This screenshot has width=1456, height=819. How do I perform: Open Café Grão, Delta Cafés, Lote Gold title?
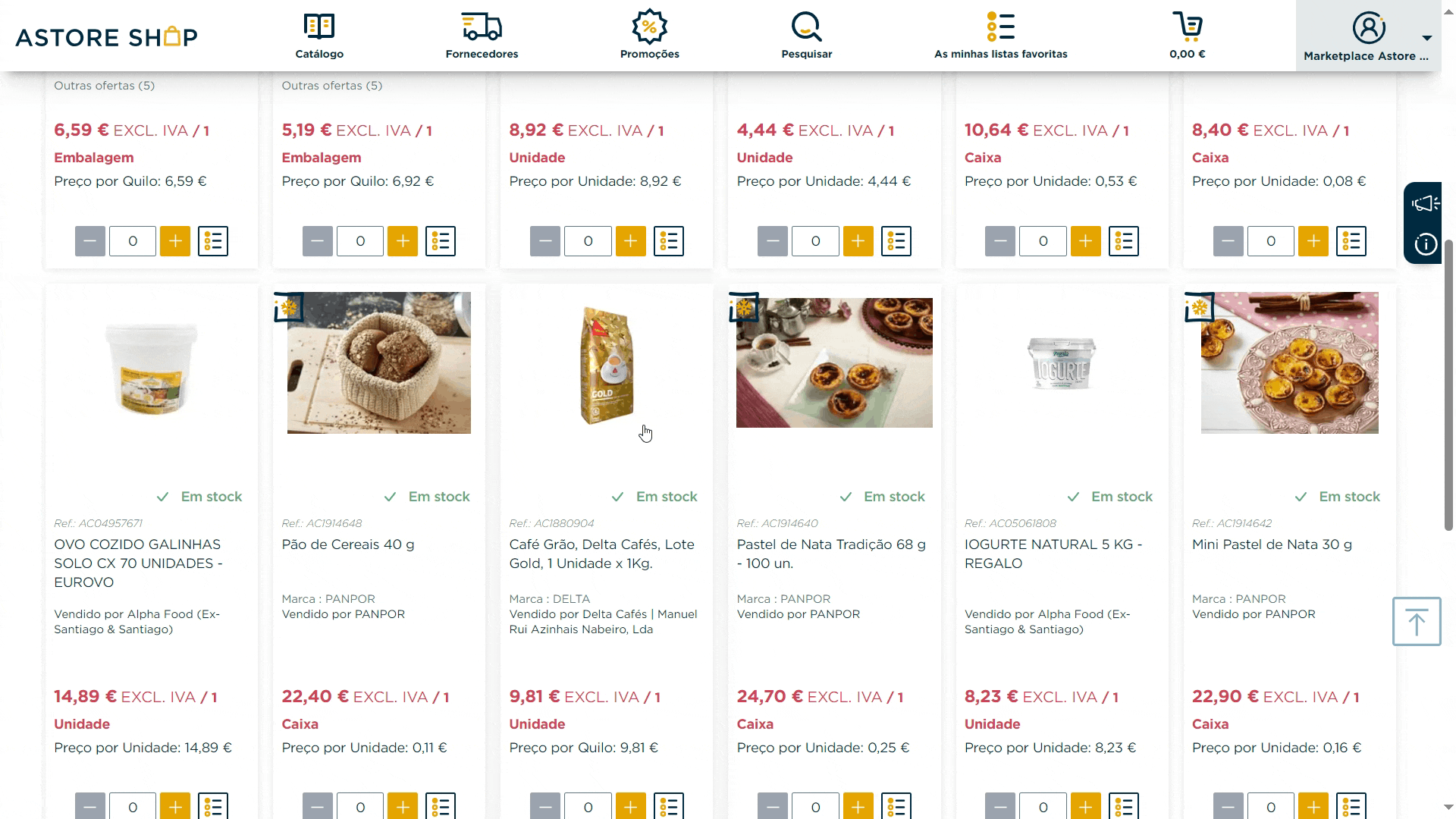602,554
